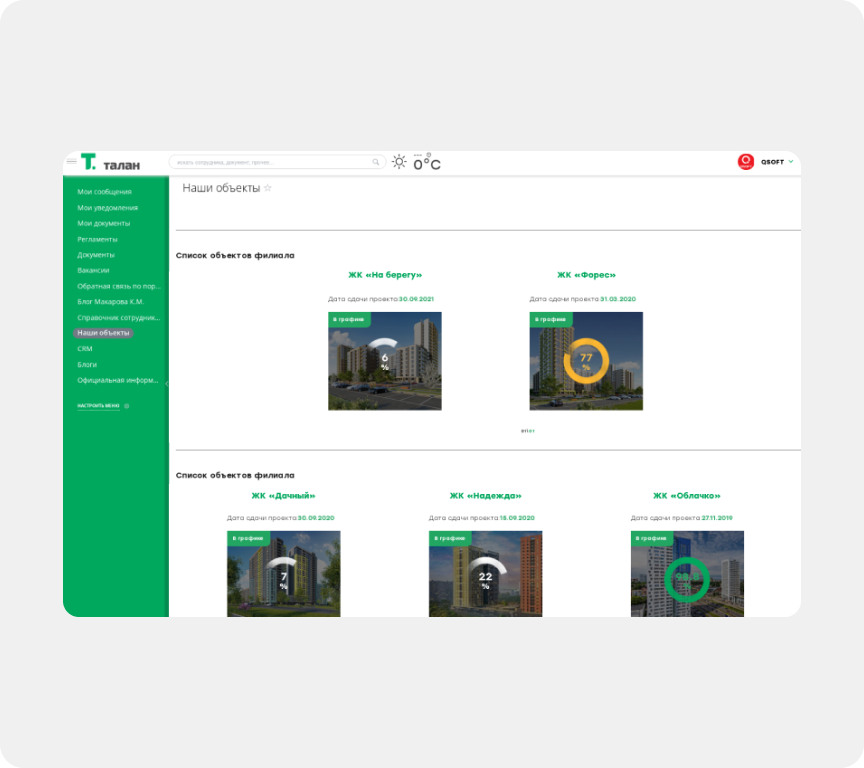The width and height of the screenshot is (864, 768).
Task: Click the Настроить меню link
Action: (98, 406)
